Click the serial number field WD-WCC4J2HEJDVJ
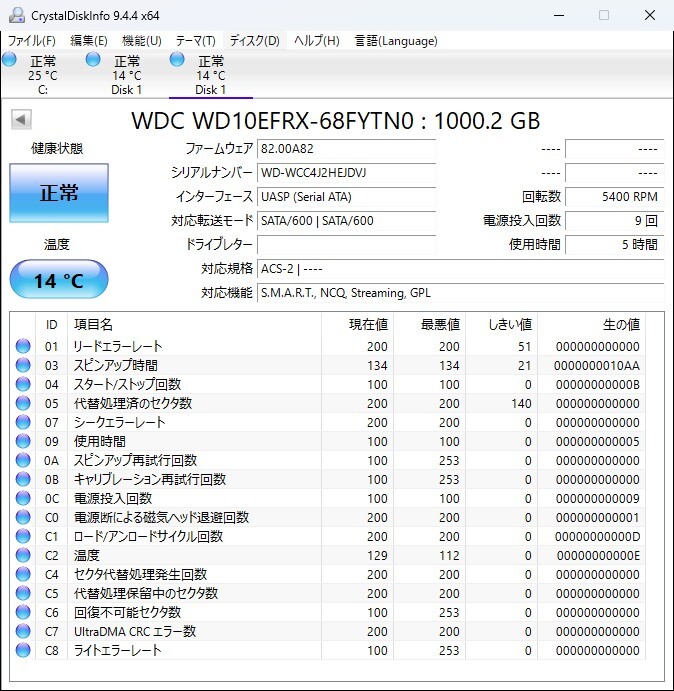 click(x=346, y=173)
